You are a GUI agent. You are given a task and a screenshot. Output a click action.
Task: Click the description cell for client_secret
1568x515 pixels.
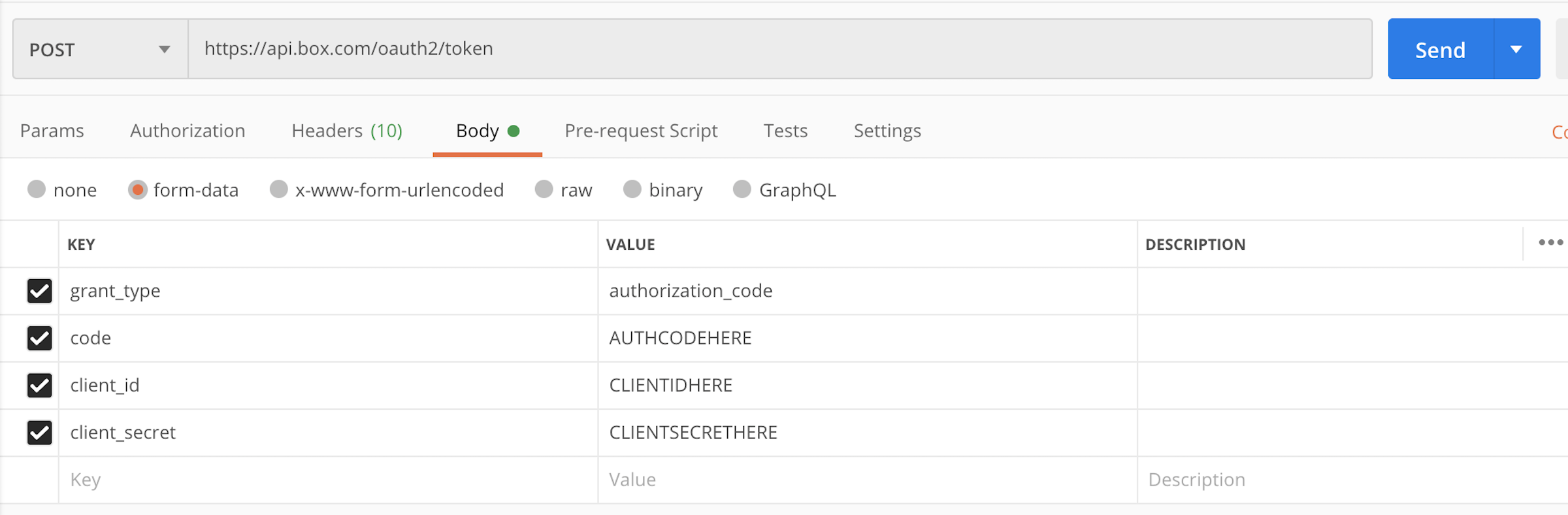click(1352, 433)
